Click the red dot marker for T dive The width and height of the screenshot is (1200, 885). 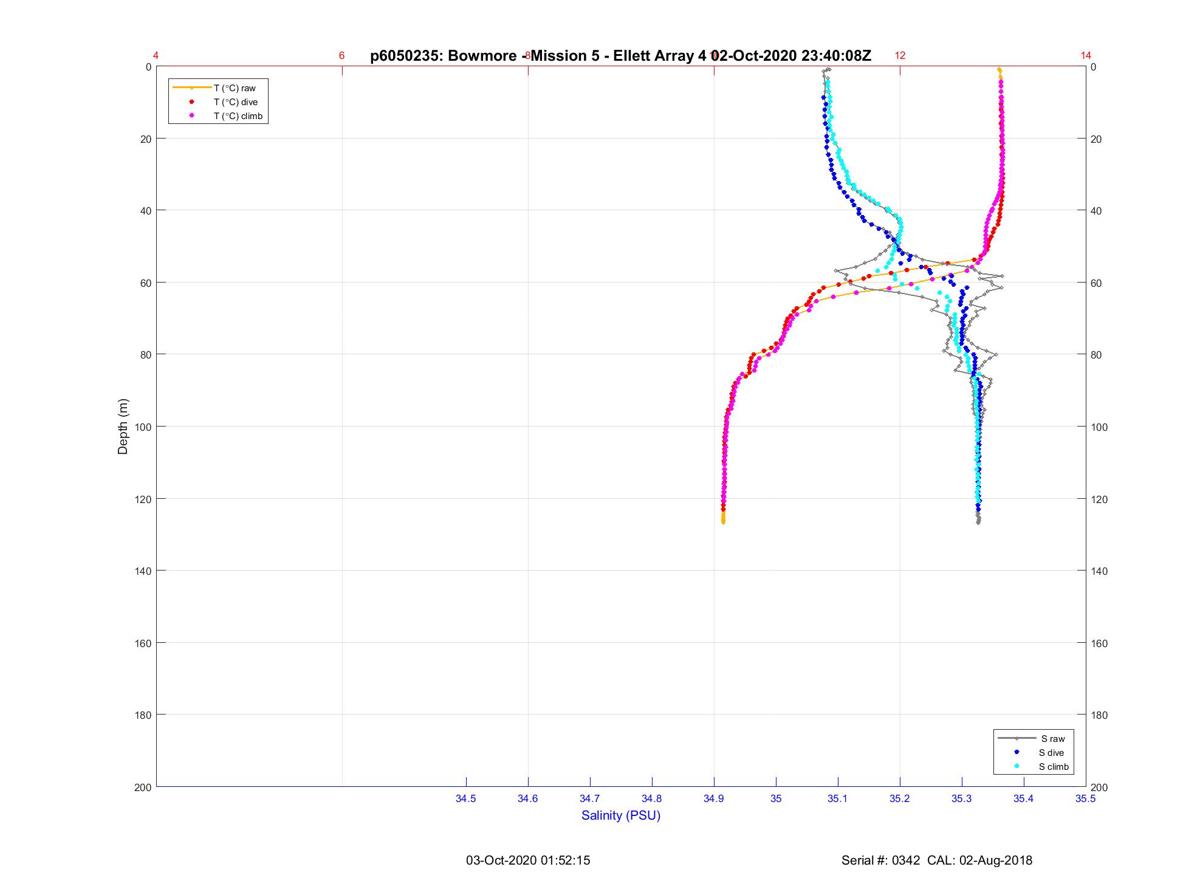[x=191, y=102]
